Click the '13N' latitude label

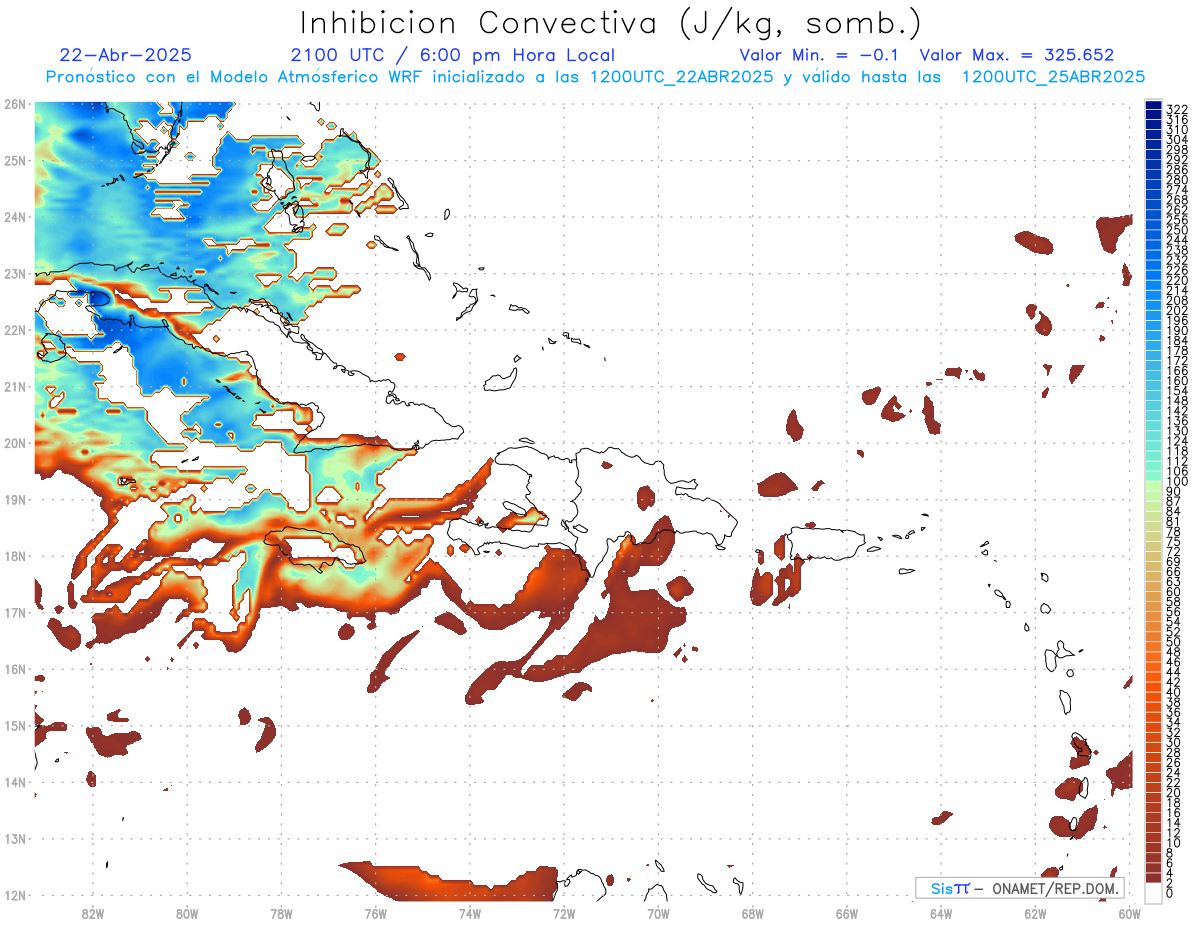tap(15, 838)
